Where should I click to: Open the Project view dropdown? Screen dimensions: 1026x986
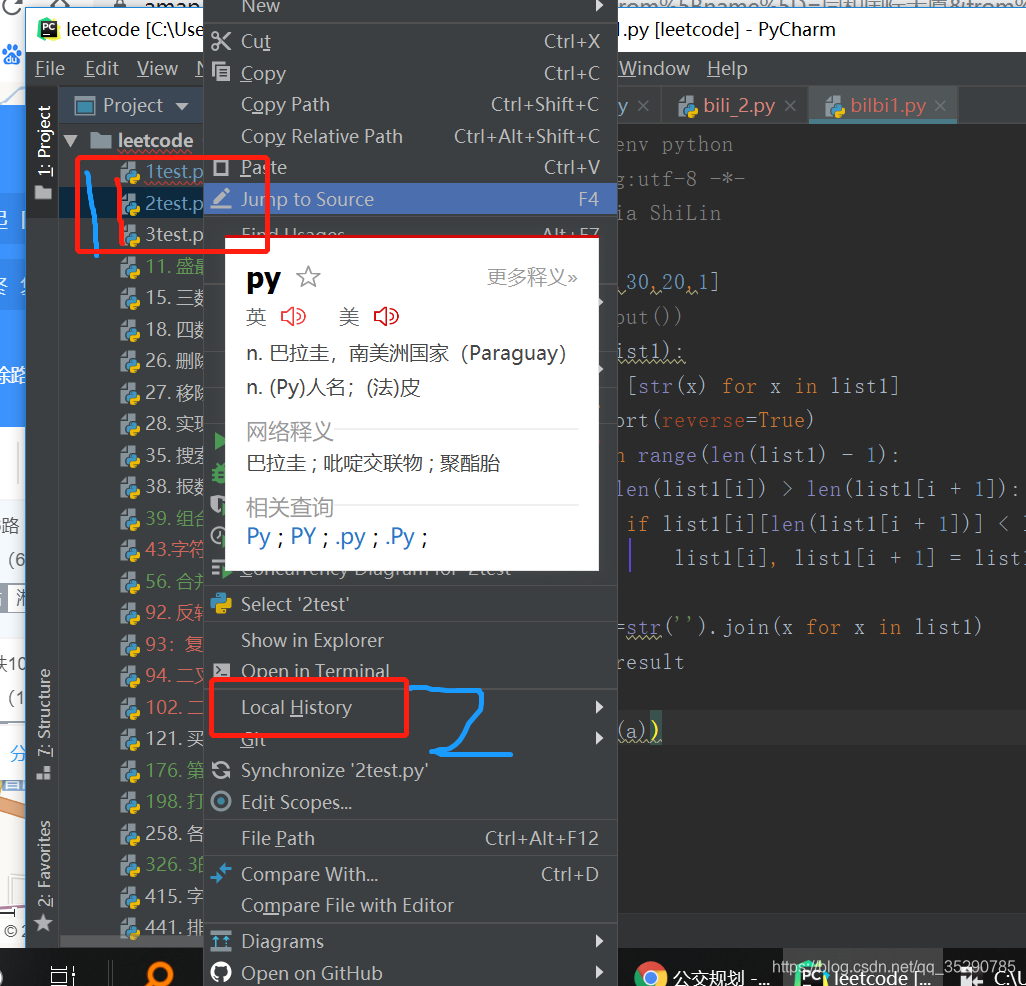point(182,105)
